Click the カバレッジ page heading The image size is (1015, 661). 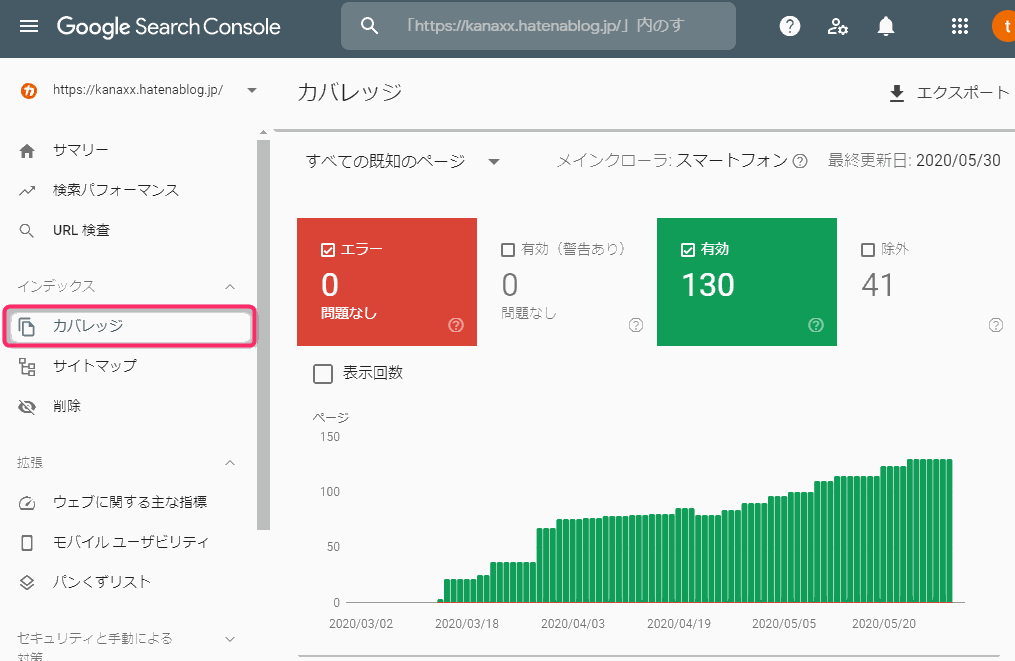coord(350,93)
